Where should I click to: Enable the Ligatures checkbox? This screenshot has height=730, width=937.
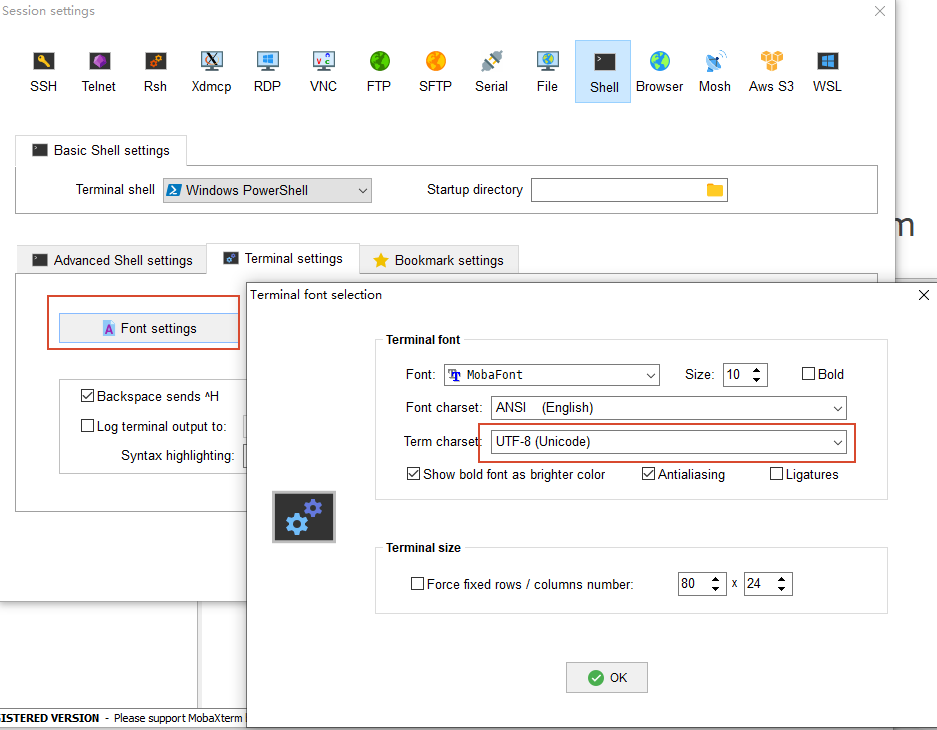pyautogui.click(x=776, y=474)
